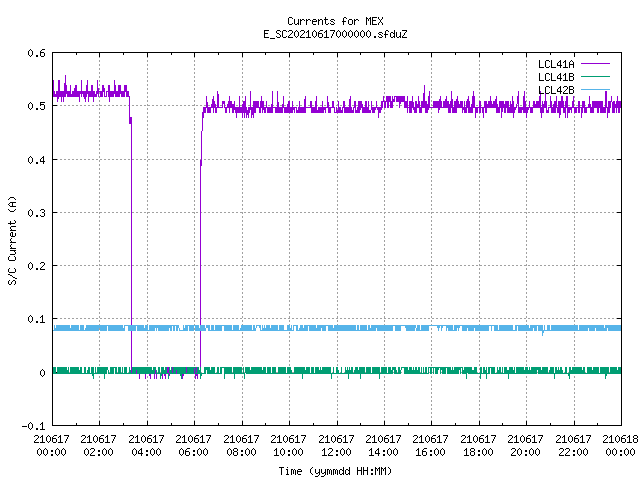
Task: Click the 0.5 y-axis tick label
Action: (36, 106)
